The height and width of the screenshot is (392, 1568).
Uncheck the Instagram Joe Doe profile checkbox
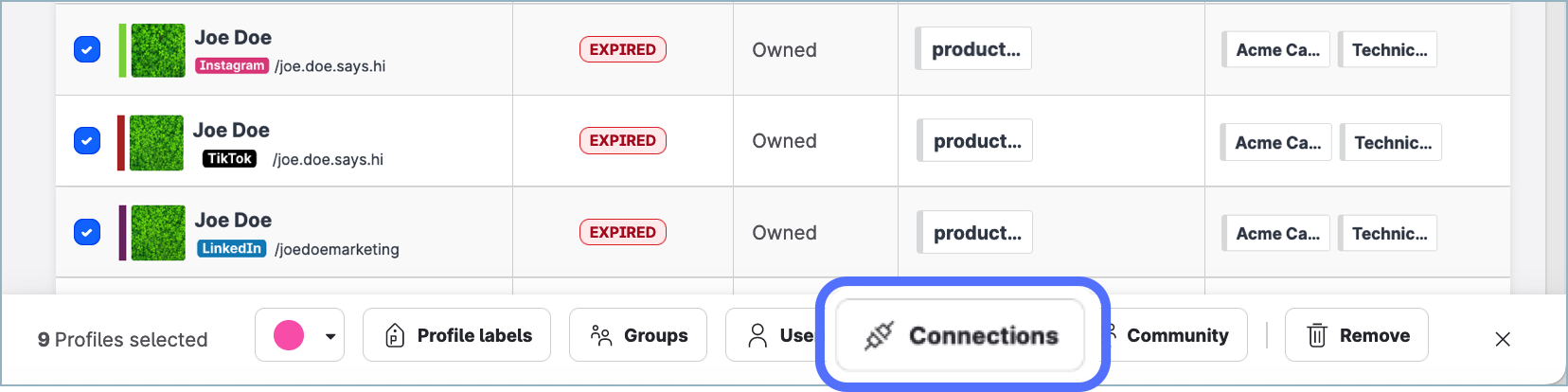(87, 49)
